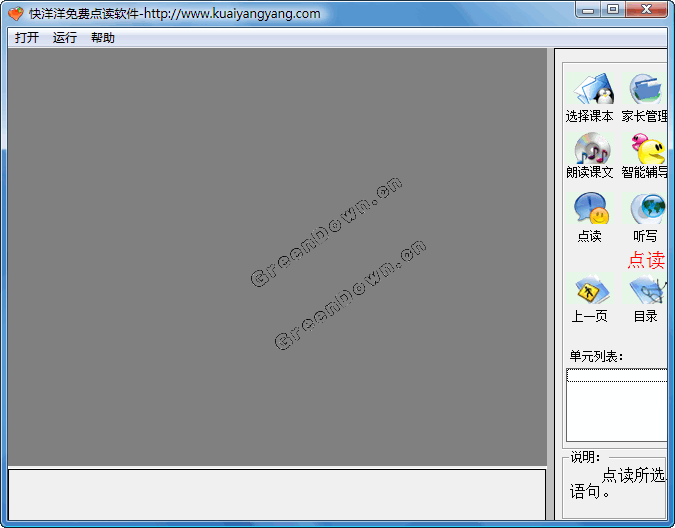Maximize the 快洋洋 window

coord(613,9)
